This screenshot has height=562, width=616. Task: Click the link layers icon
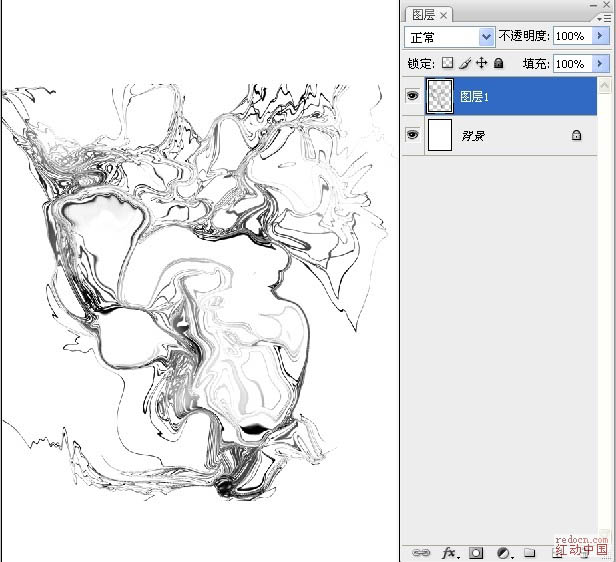coord(421,552)
